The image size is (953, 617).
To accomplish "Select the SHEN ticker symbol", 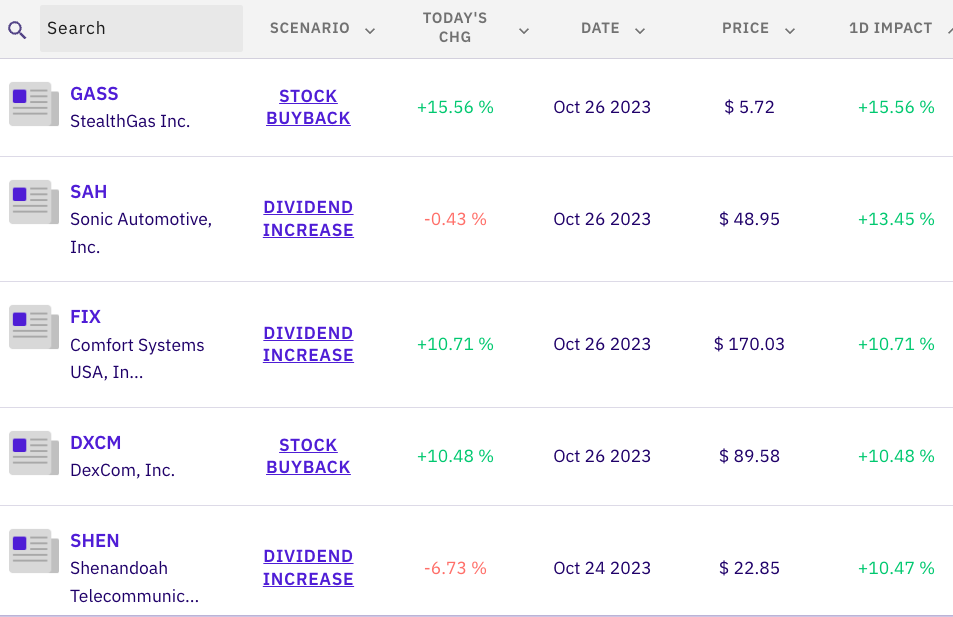I will [95, 541].
